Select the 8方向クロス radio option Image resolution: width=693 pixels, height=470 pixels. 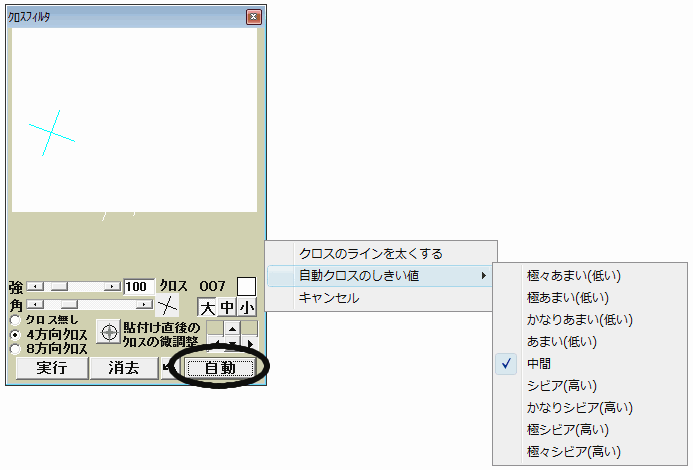(x=15, y=349)
